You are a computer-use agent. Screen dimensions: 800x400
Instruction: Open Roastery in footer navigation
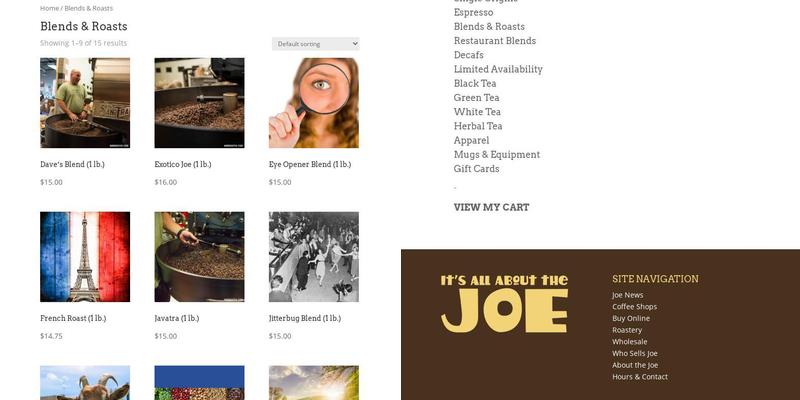click(x=627, y=330)
